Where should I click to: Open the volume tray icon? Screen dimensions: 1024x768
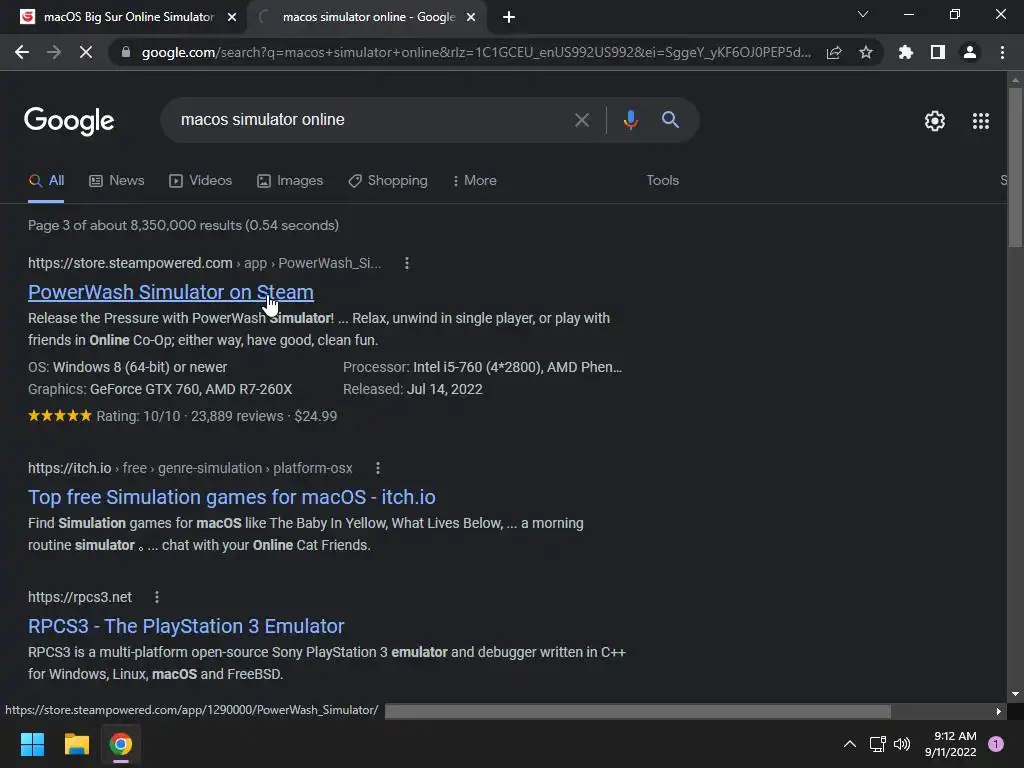click(902, 744)
